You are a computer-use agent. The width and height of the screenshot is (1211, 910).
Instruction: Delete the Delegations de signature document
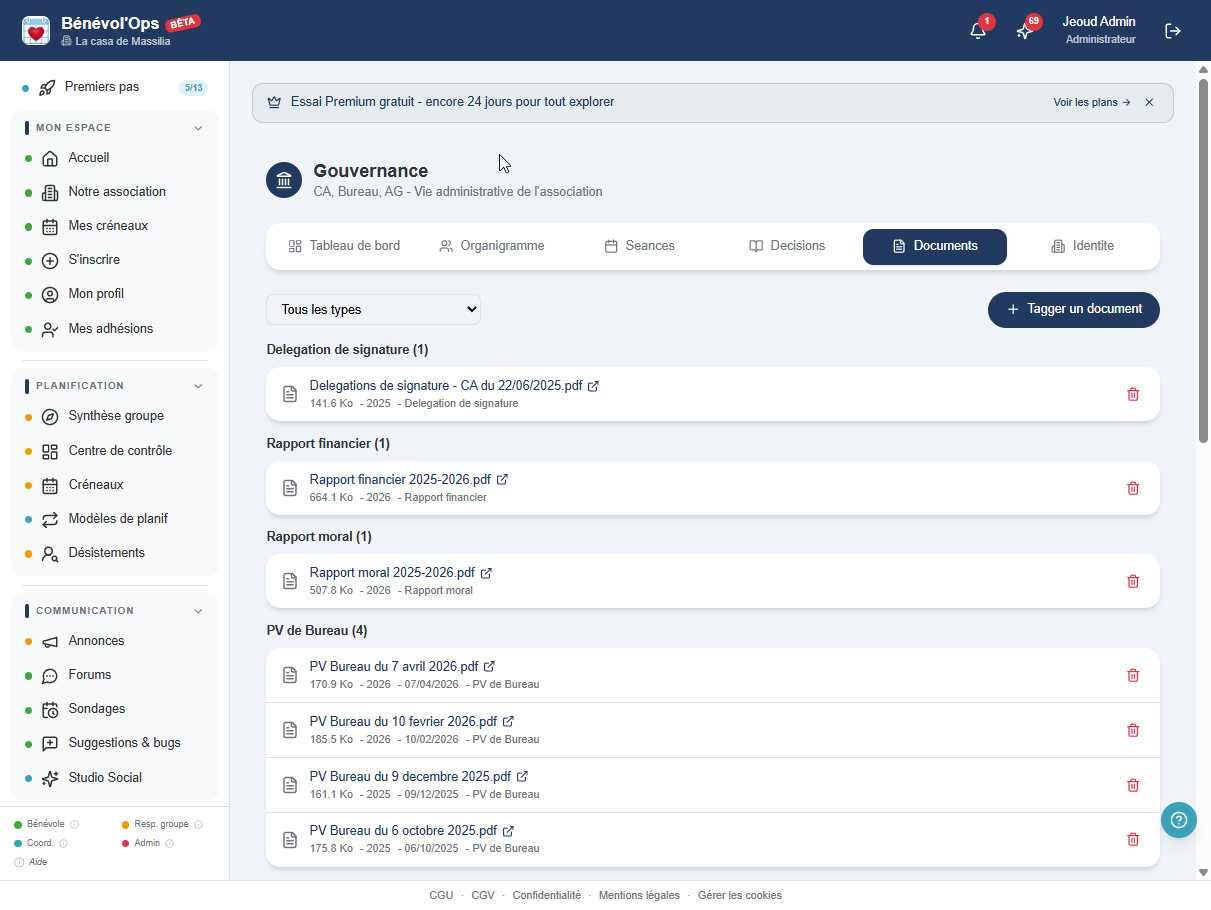pos(1133,394)
